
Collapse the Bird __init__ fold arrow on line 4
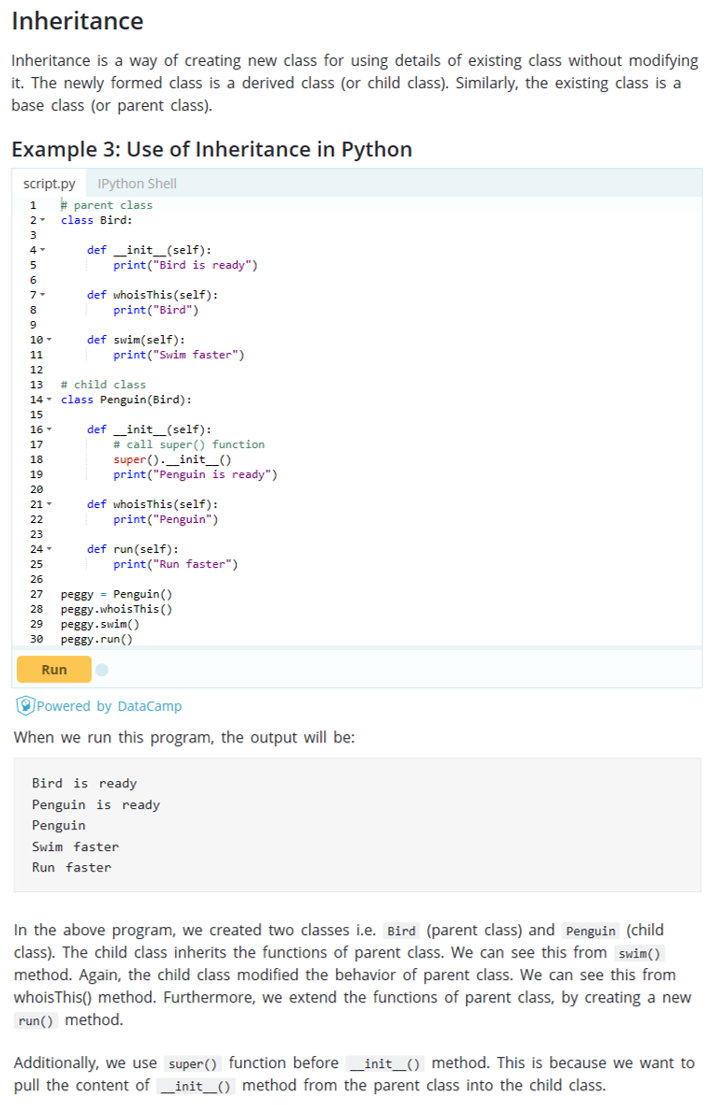pos(43,249)
